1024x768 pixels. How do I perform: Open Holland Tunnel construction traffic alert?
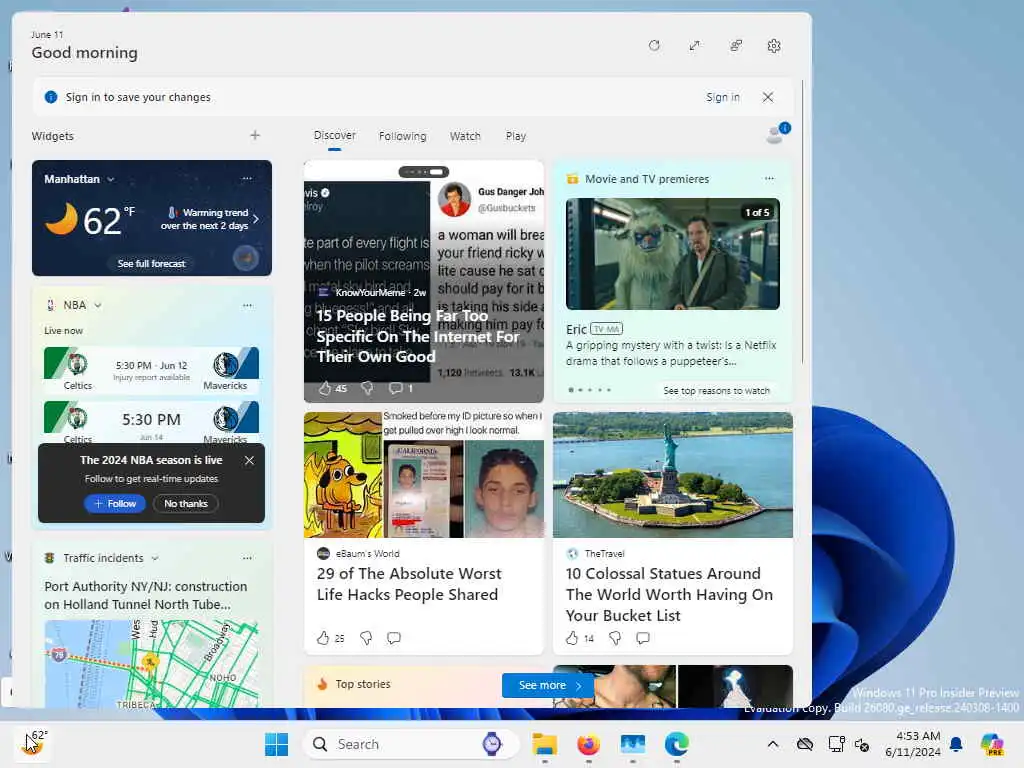coord(146,595)
